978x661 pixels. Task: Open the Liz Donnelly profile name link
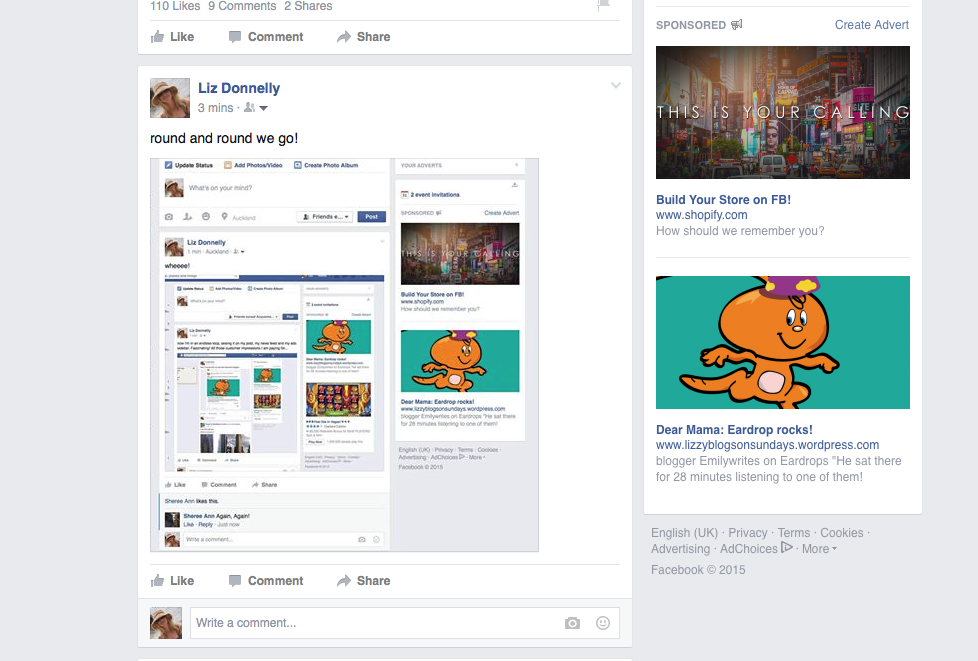coord(239,88)
